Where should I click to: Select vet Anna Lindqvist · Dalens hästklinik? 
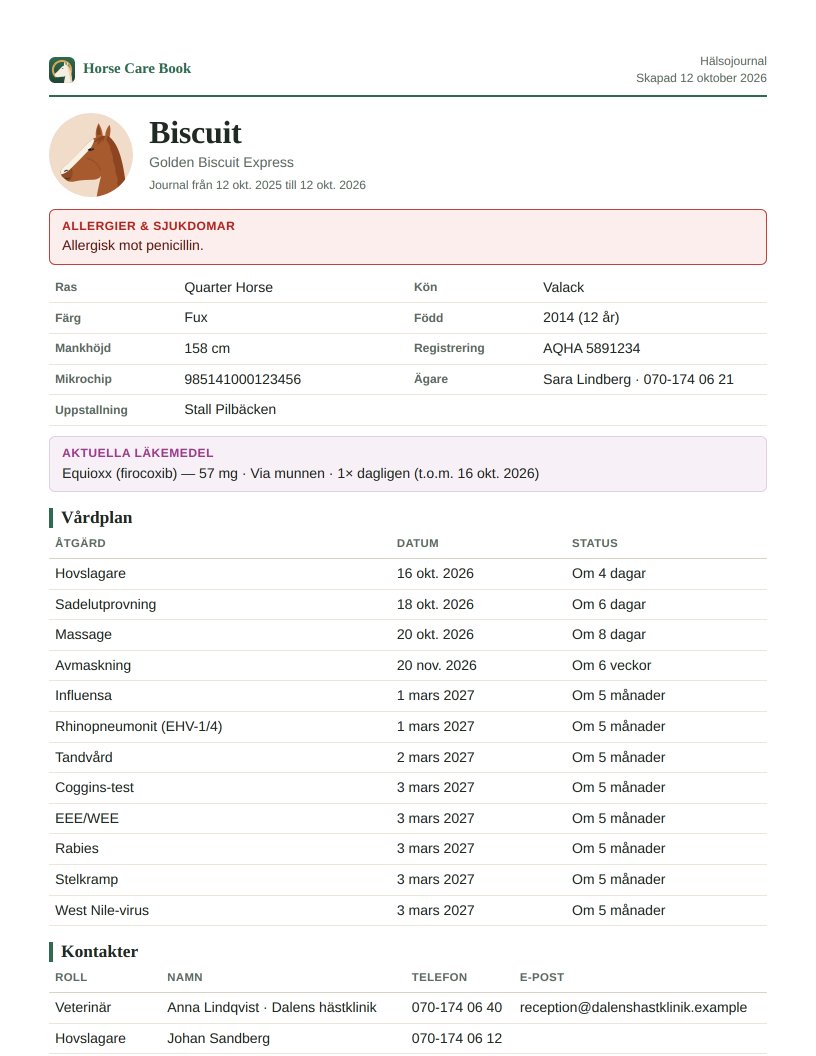271,1008
